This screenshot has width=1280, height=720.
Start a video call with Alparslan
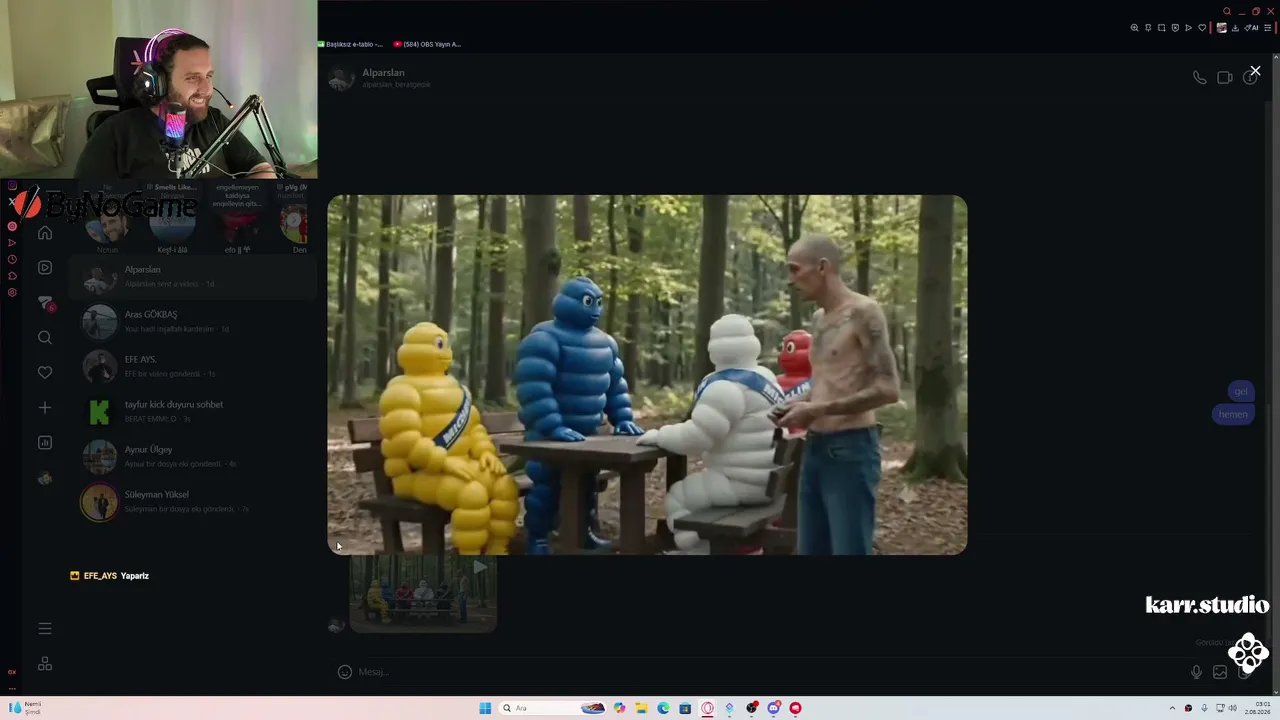pyautogui.click(x=1224, y=78)
